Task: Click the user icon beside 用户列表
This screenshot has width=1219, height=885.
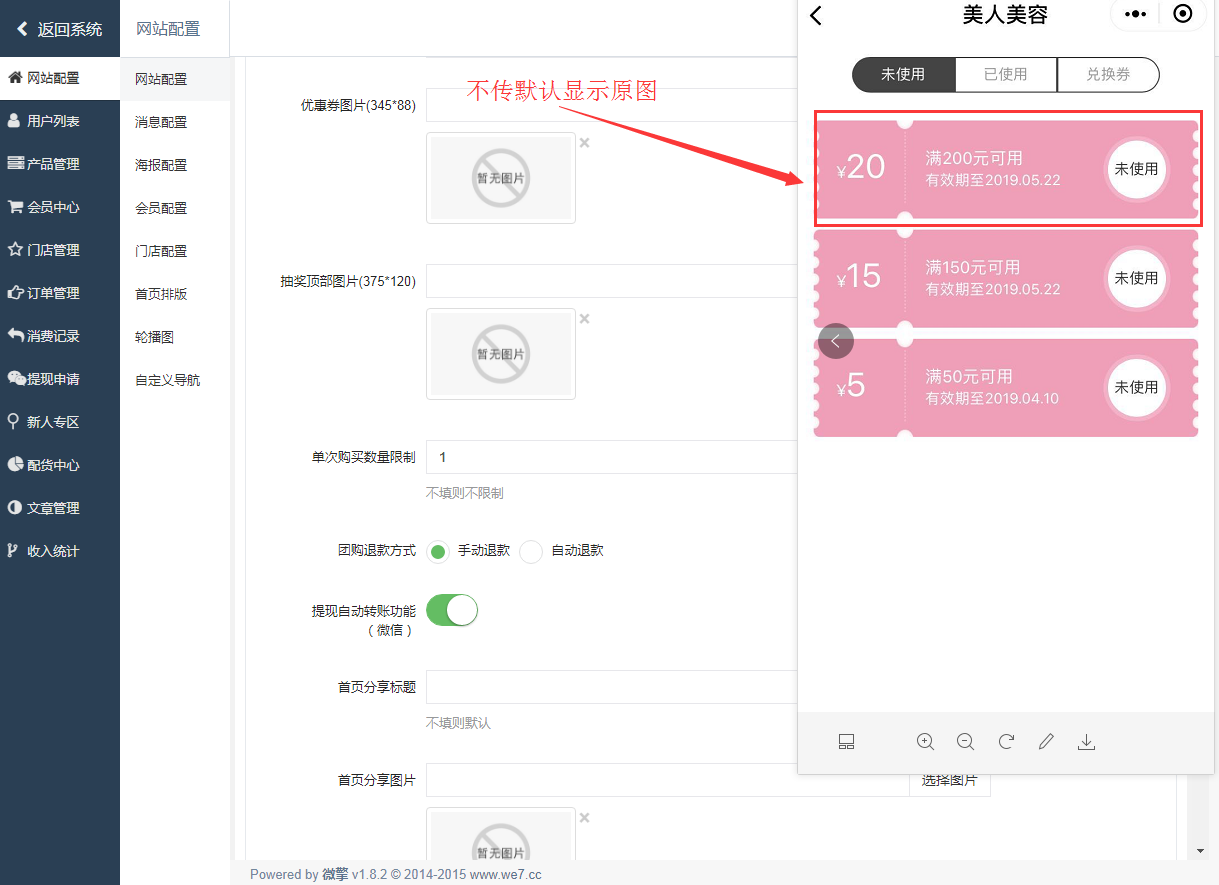Action: tap(14, 121)
